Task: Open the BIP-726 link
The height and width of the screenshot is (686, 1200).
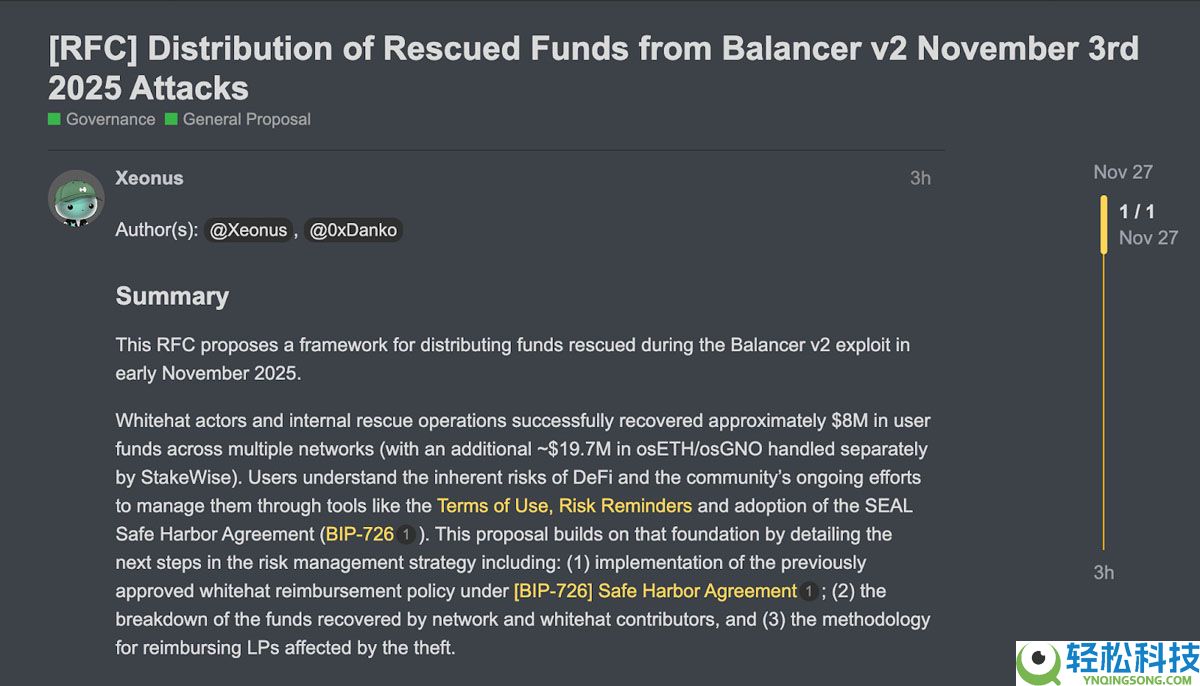Action: point(360,534)
